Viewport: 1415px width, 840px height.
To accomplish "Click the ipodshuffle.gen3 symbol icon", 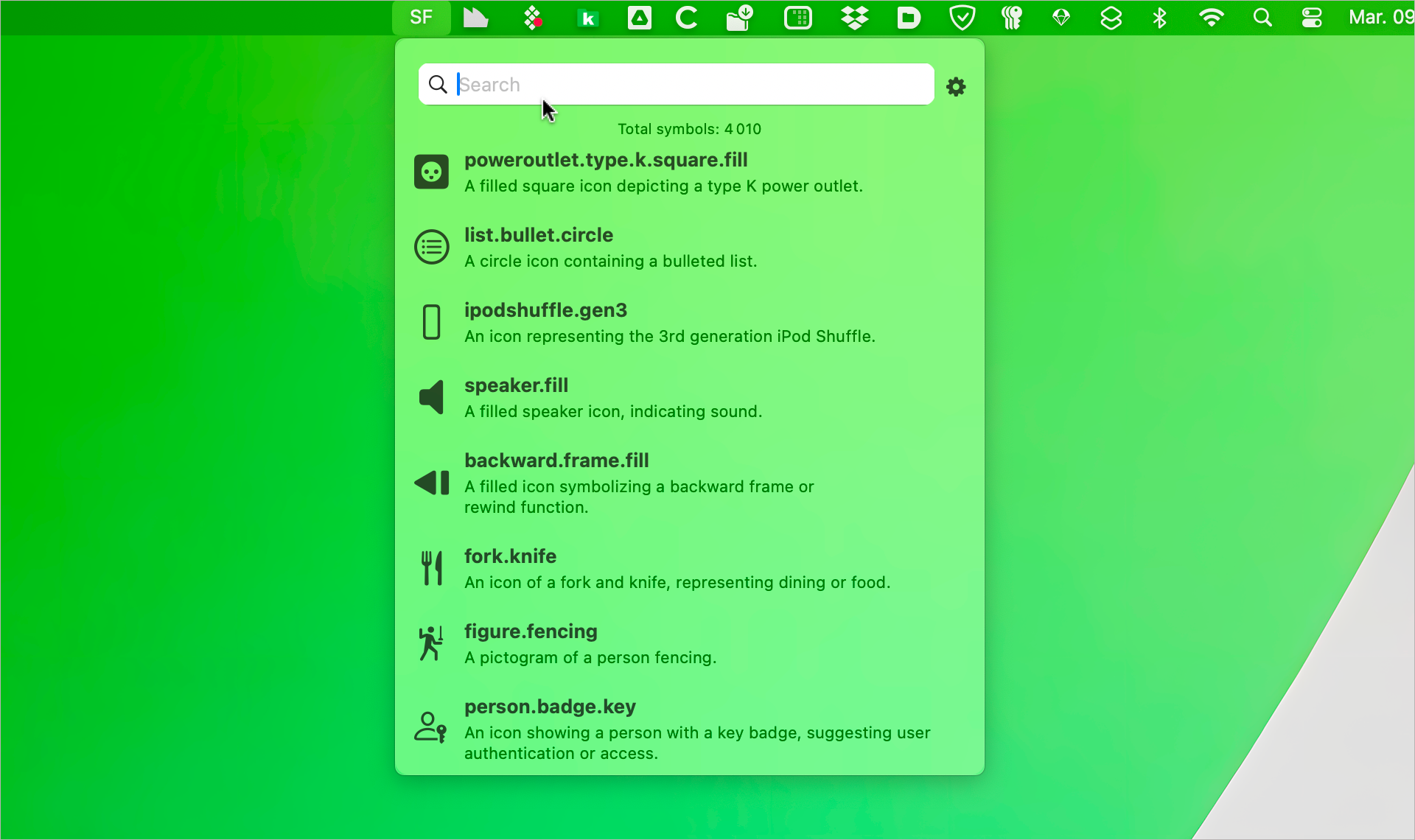I will [431, 322].
